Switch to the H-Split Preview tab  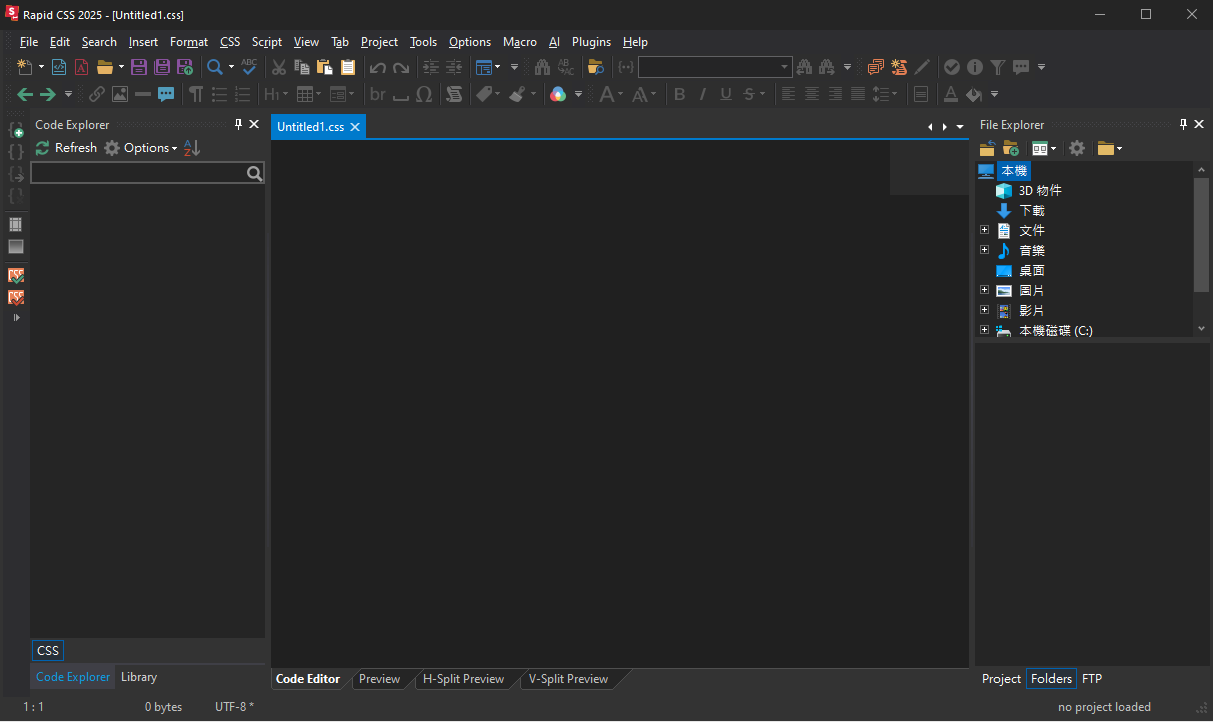[463, 679]
